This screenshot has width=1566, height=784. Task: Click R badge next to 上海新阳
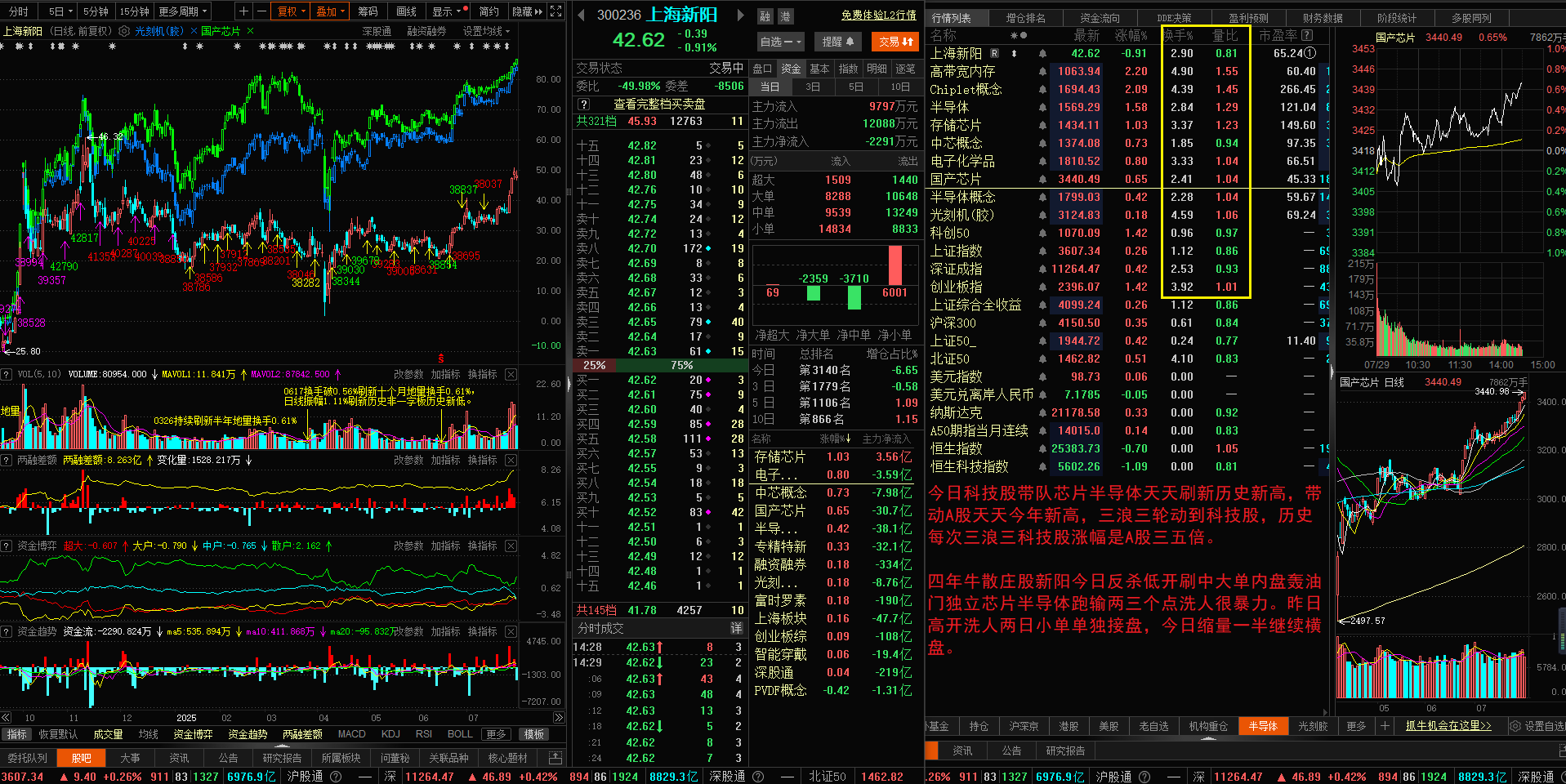[x=994, y=54]
